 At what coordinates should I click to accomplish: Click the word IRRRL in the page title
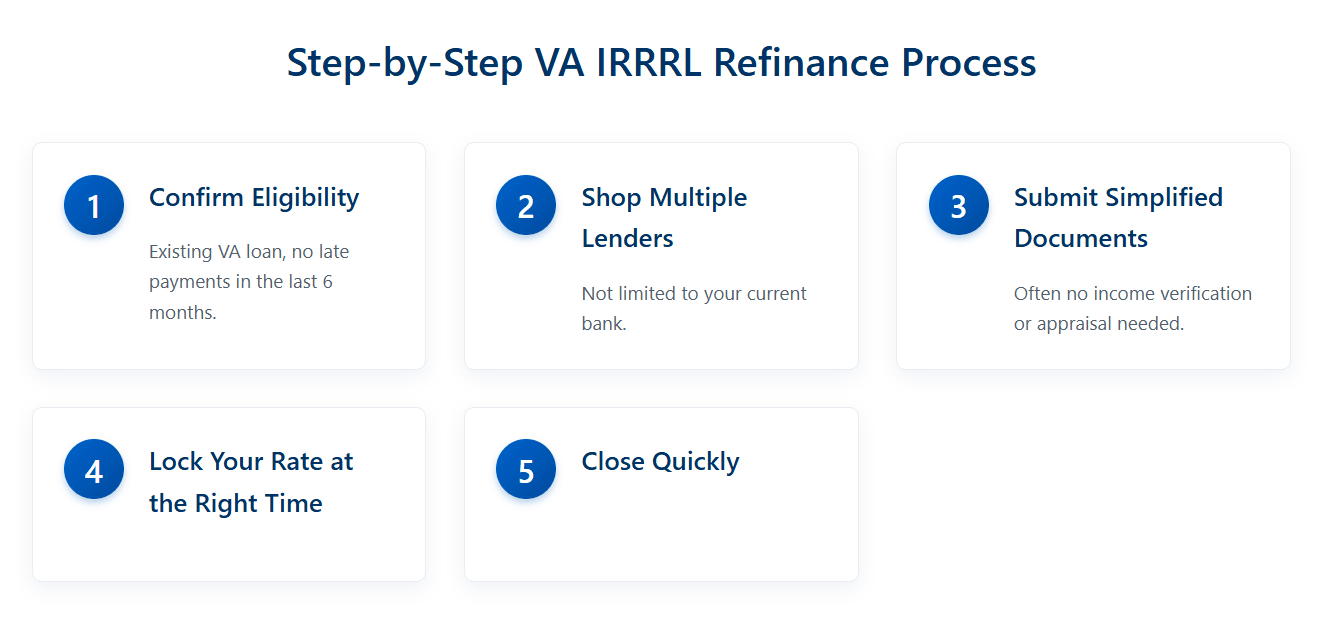tap(652, 62)
